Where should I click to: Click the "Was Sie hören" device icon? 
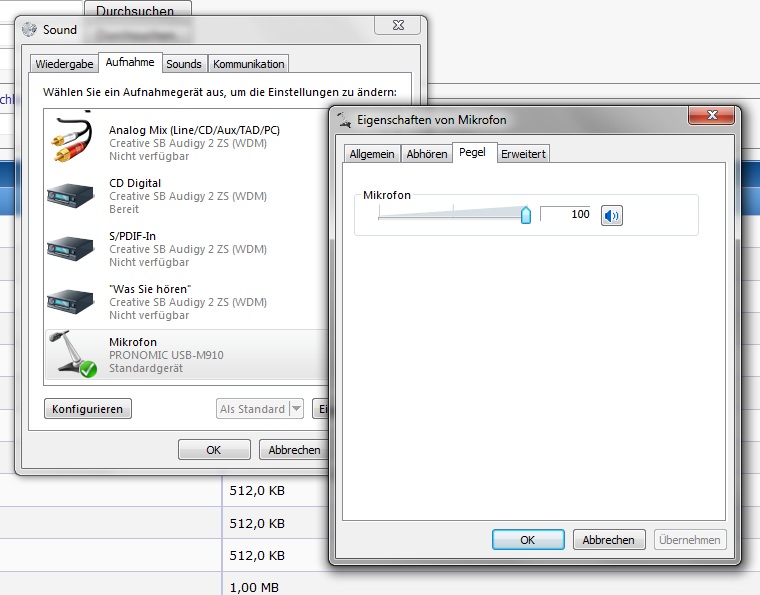point(71,301)
